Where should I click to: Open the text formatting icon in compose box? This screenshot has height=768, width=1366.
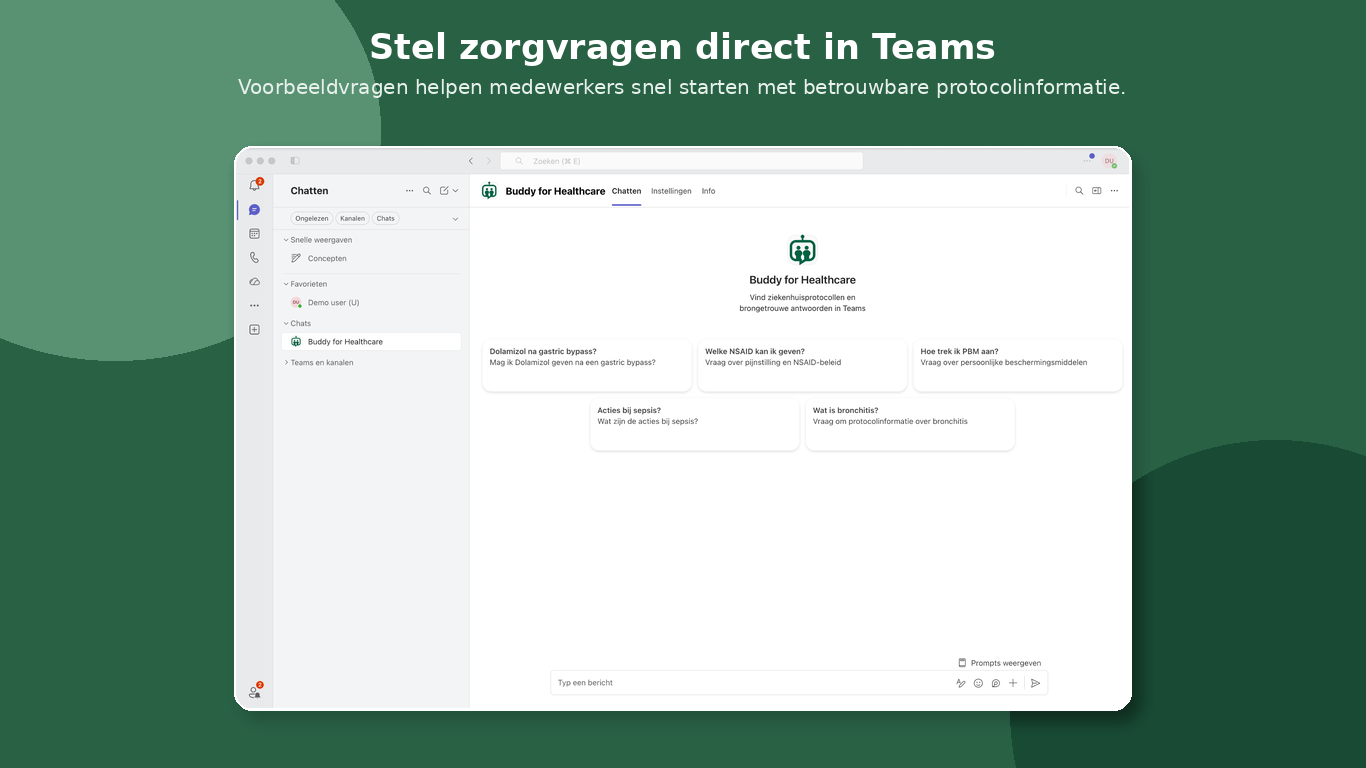click(961, 683)
